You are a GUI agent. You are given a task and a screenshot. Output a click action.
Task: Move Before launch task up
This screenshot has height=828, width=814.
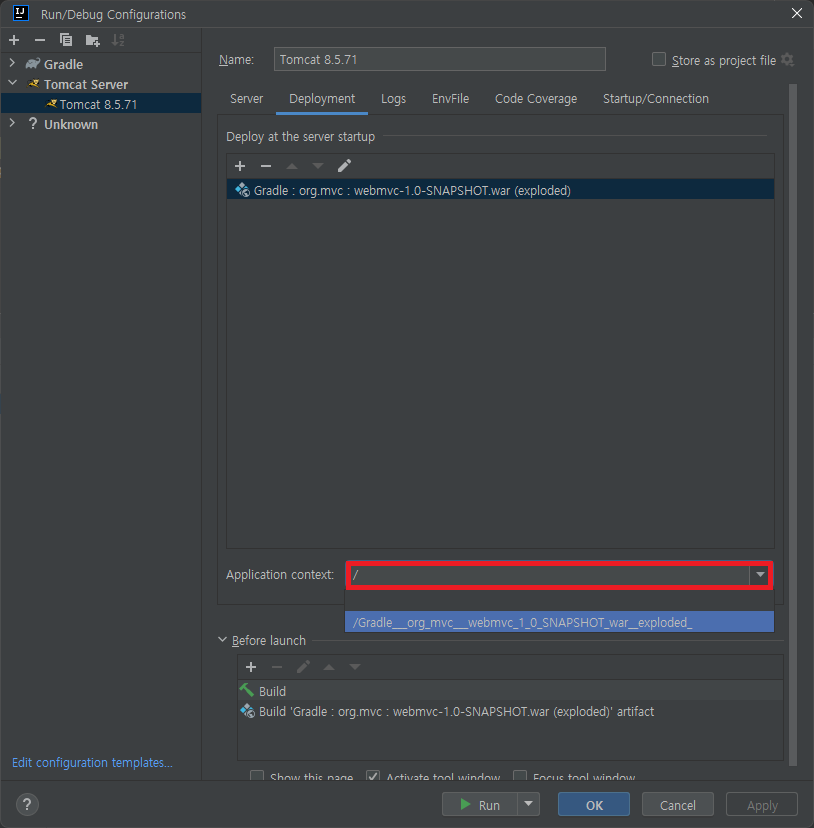pos(329,667)
